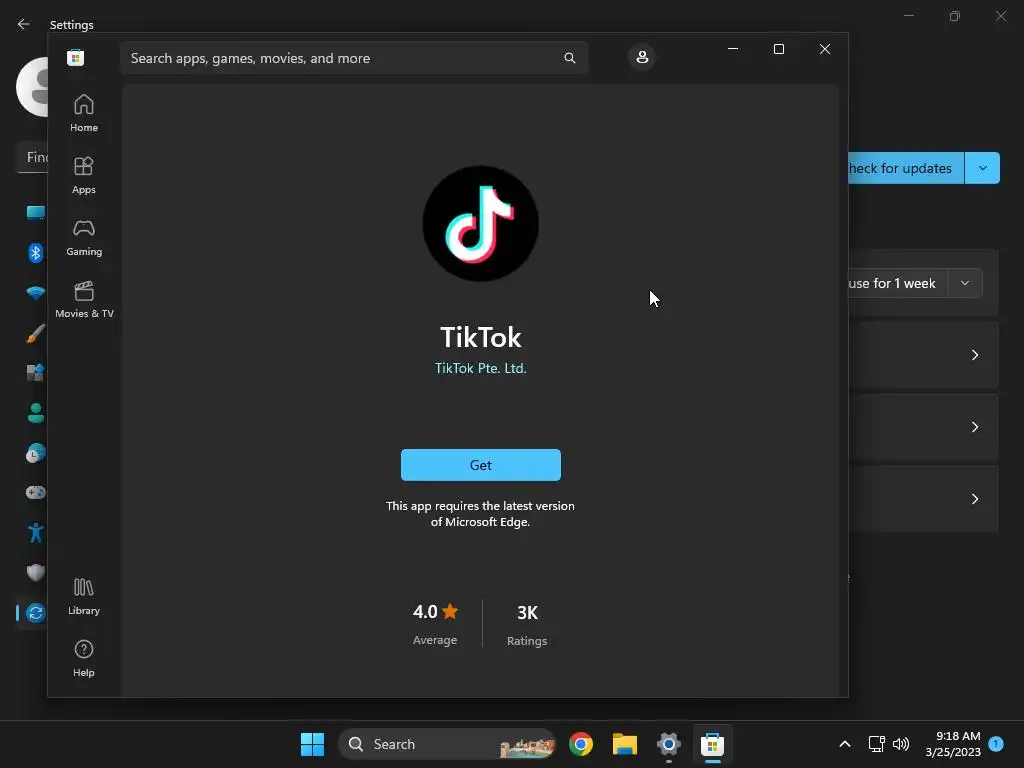Click Microsoft Store icon on taskbar
The image size is (1024, 768).
[x=712, y=744]
